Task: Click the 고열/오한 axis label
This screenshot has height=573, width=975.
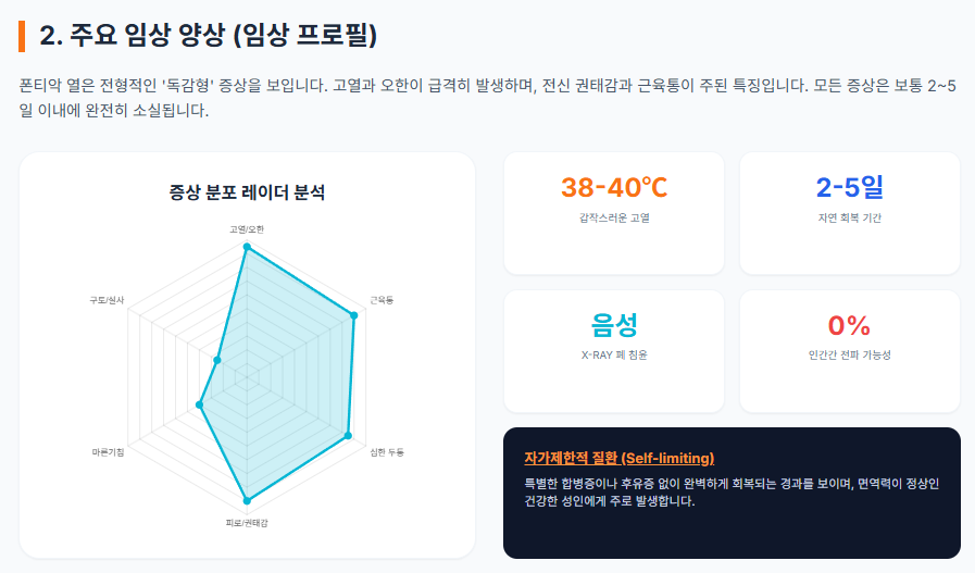Action: coord(247,229)
